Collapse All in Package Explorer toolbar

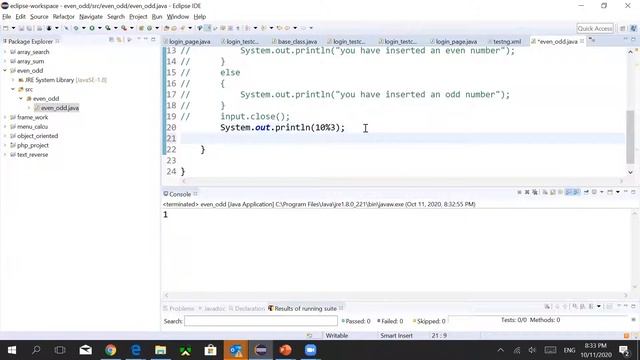[111, 40]
